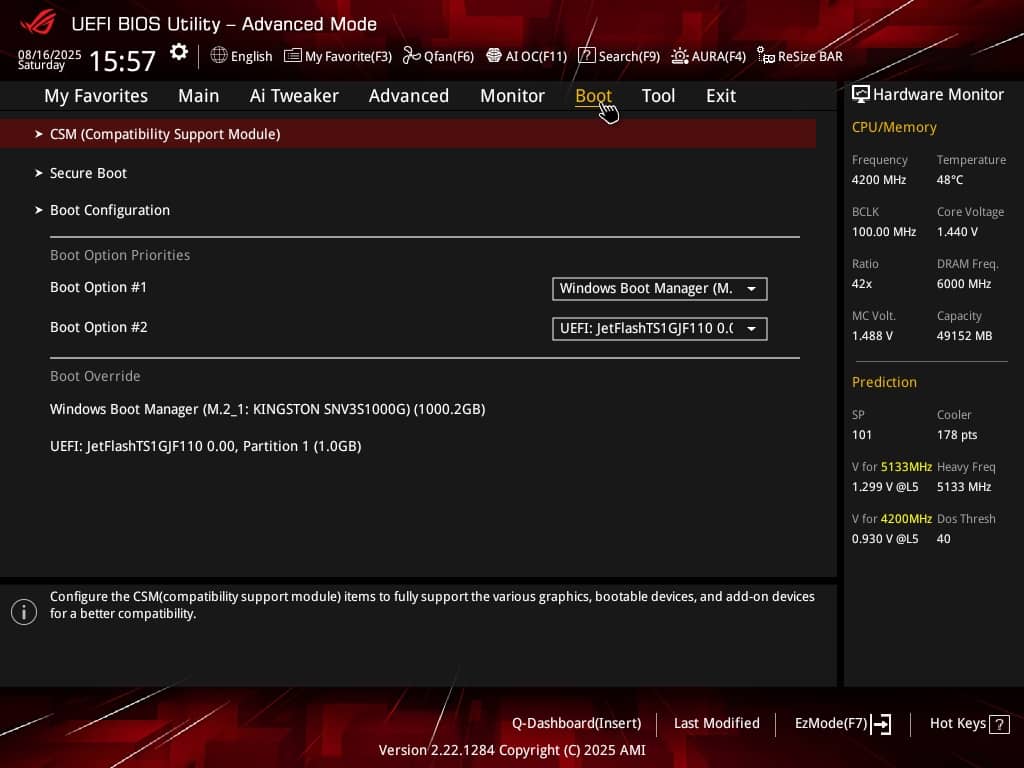Click the date 08/16/2025 Saturday

pos(49,59)
